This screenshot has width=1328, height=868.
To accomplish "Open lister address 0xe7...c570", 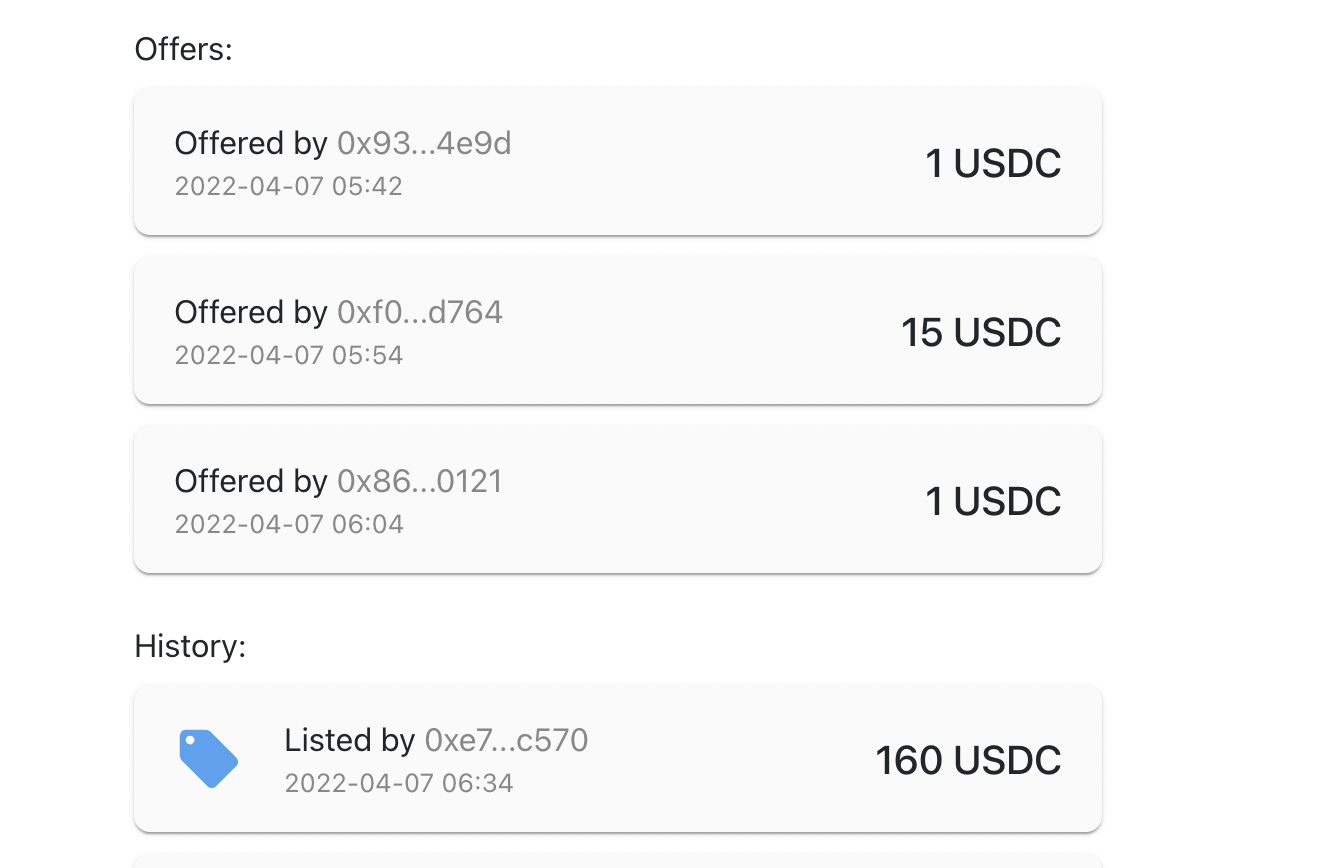I will [x=506, y=741].
